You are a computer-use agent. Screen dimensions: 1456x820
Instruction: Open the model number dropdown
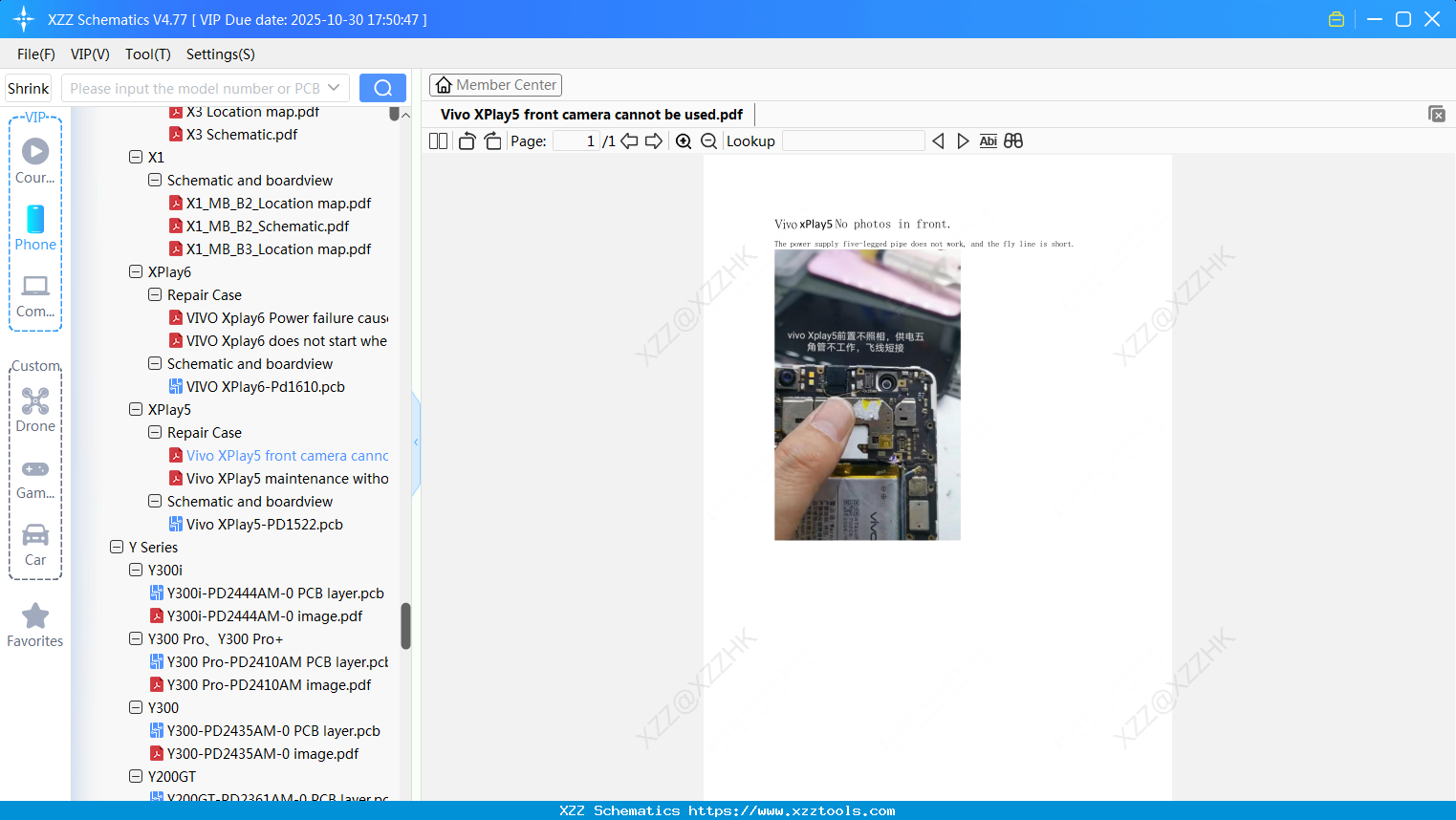click(x=334, y=87)
